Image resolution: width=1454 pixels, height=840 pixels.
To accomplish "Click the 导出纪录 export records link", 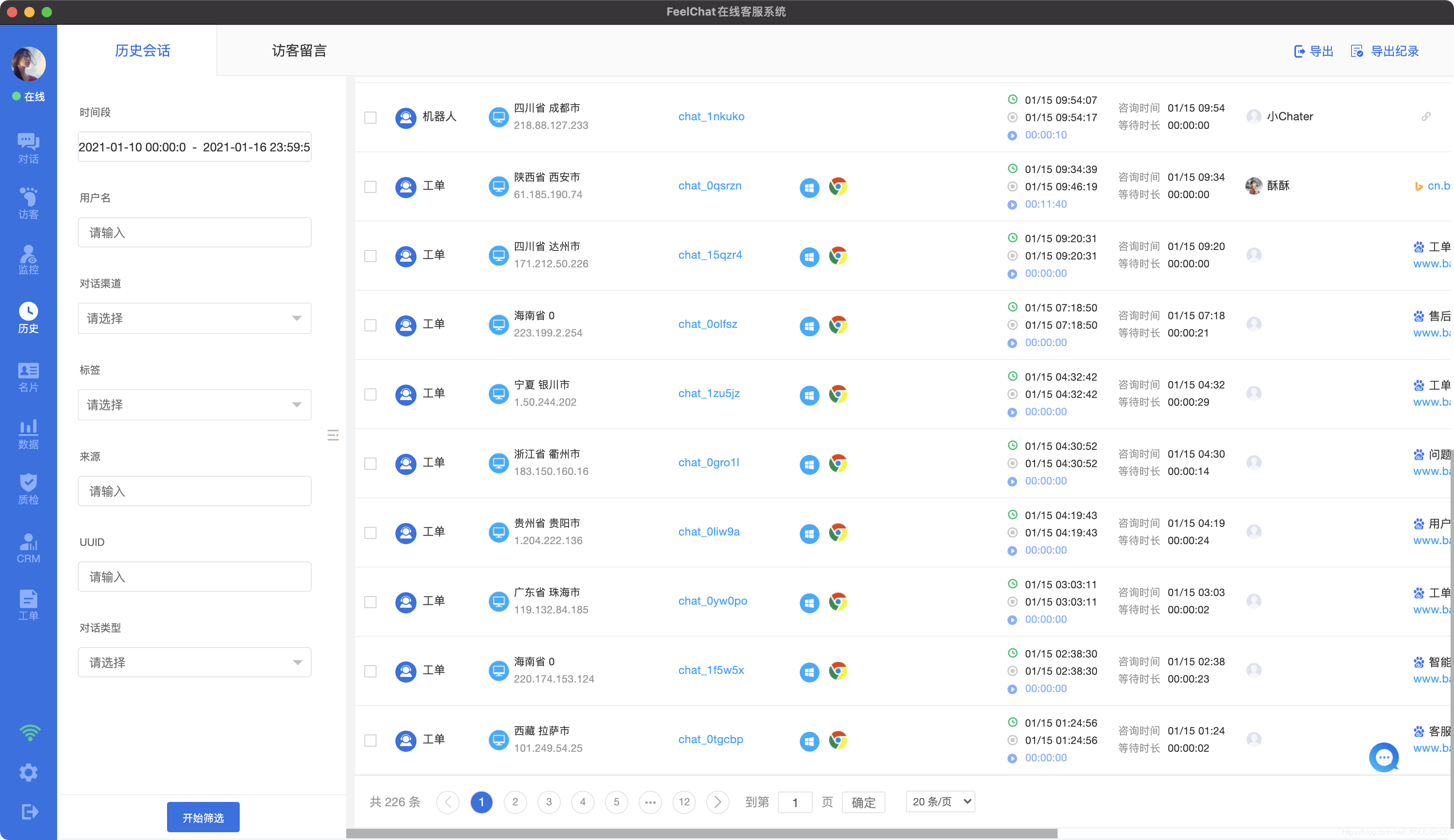I will point(1385,51).
